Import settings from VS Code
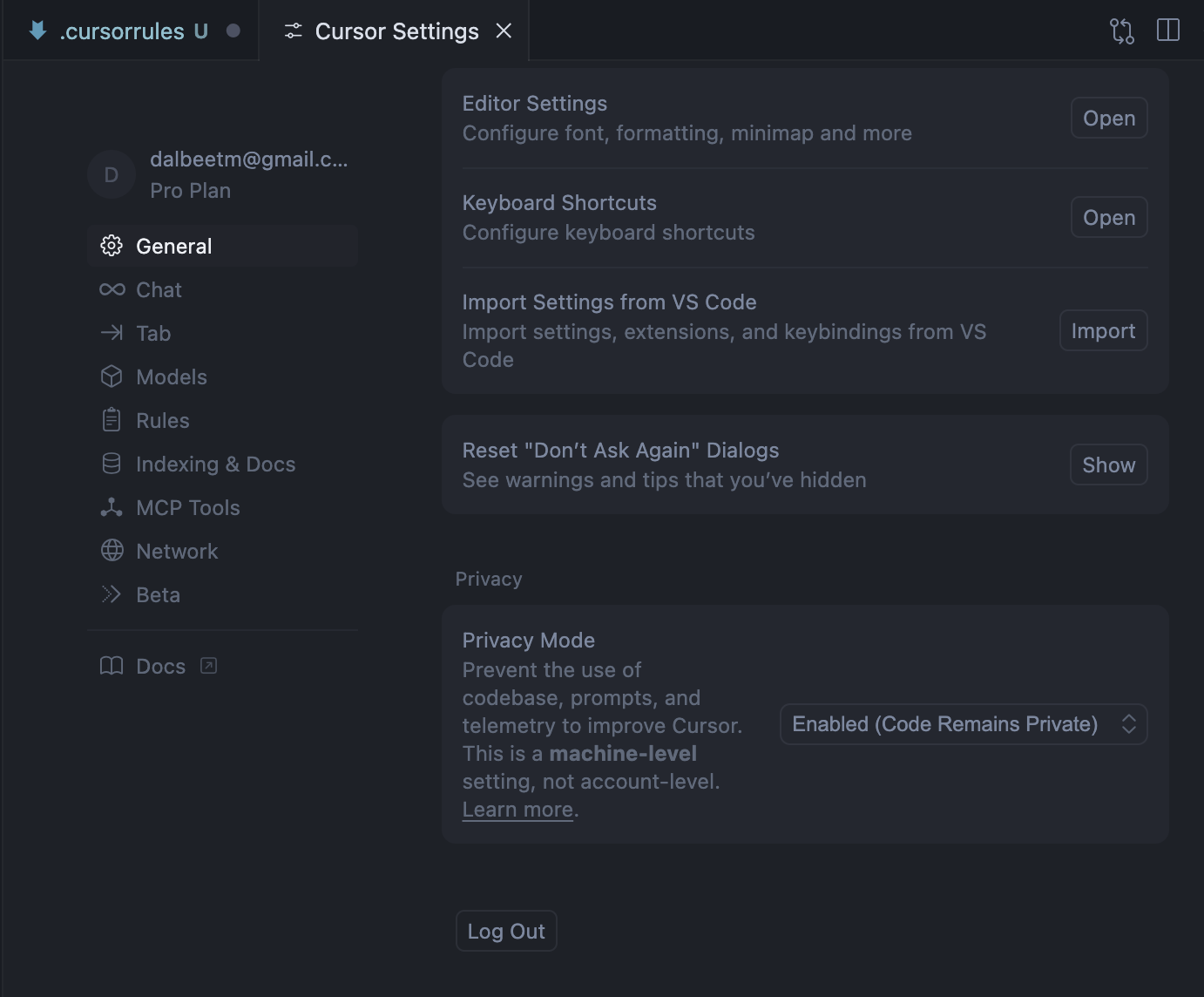Image resolution: width=1204 pixels, height=997 pixels. (1103, 330)
